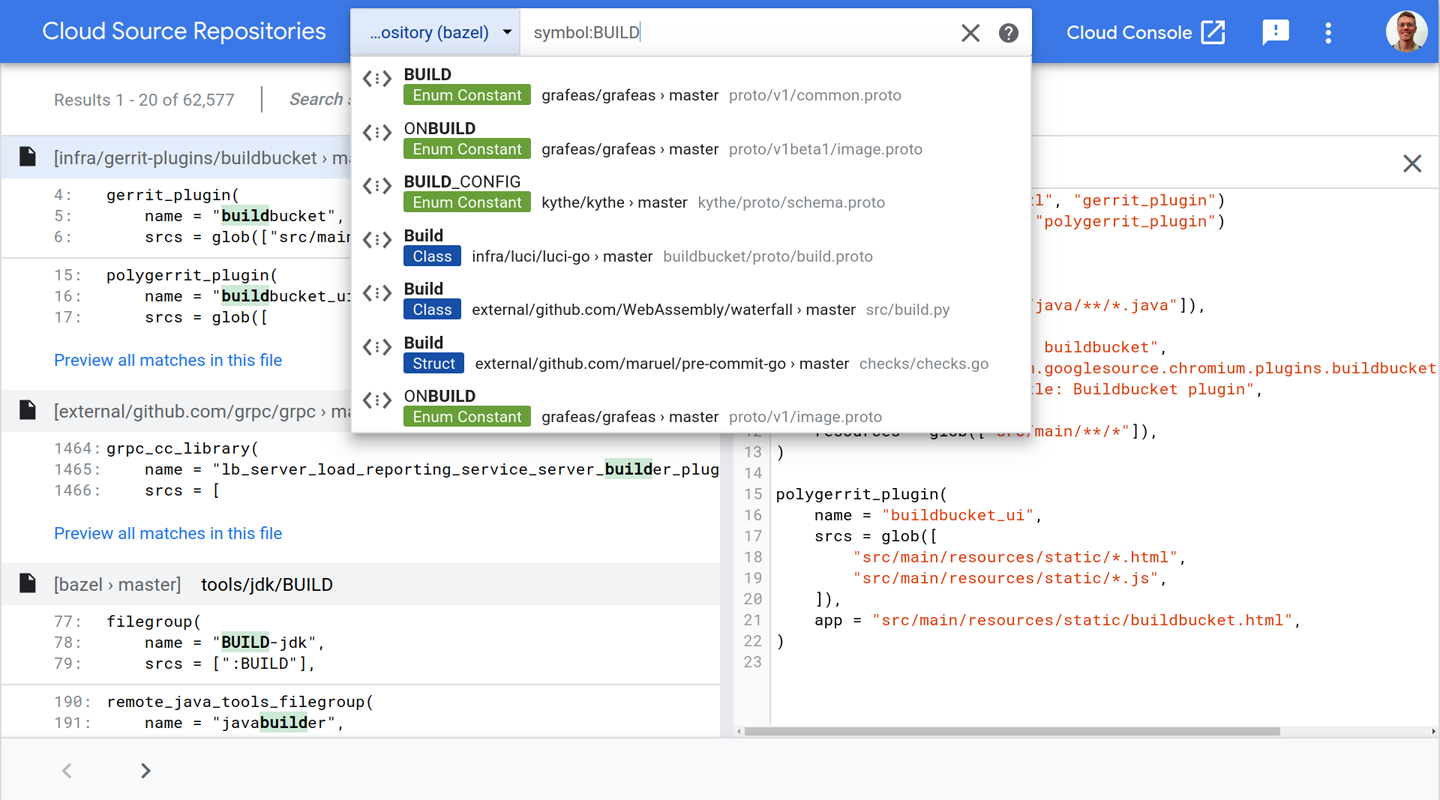Click the code symbol icon next to BUILD suggestion

coord(377,76)
